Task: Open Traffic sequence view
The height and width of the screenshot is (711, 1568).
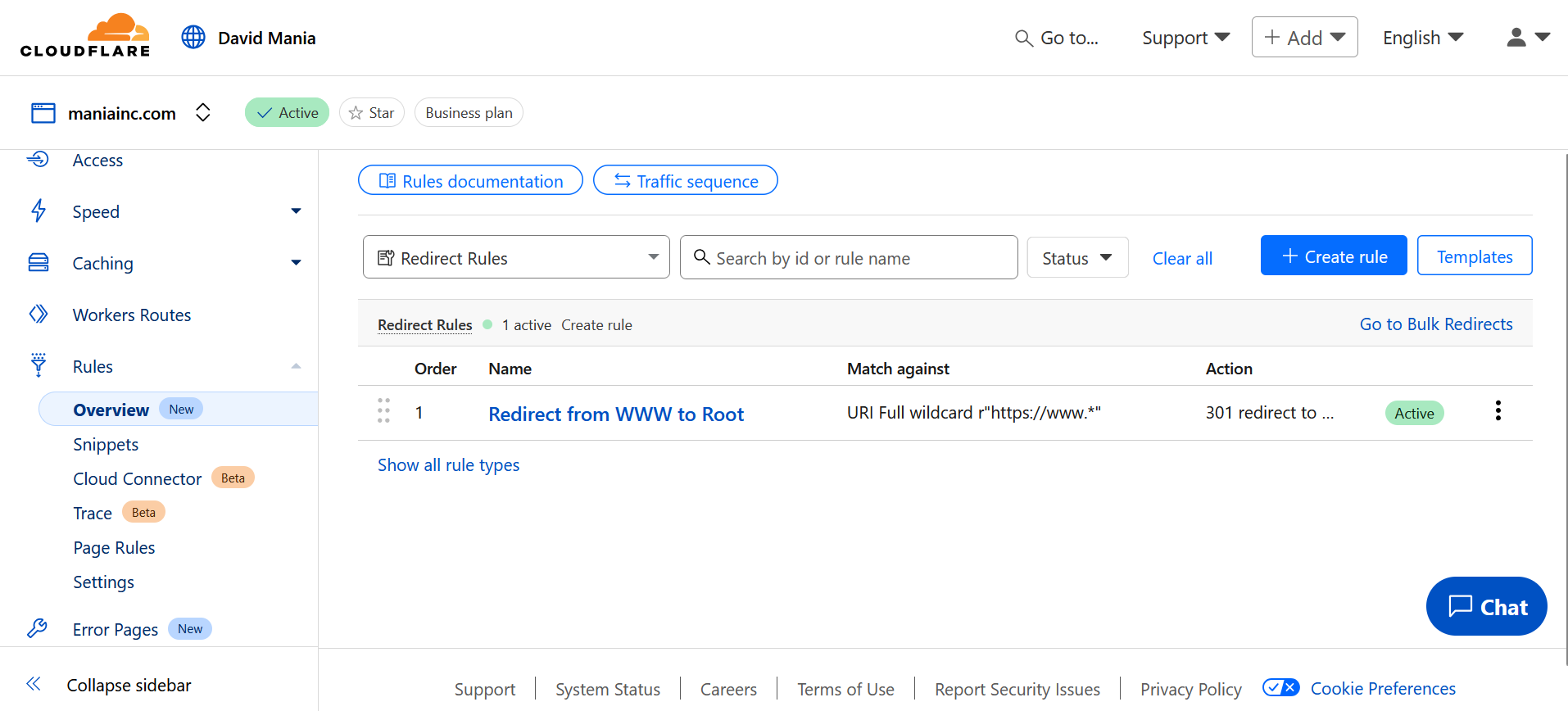Action: point(685,180)
